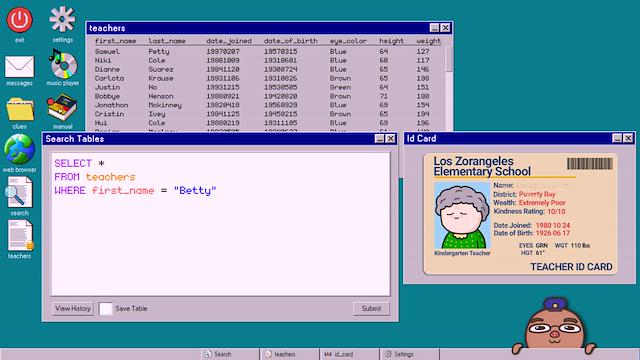Screen dimensions: 640x360
Task: Open the search magnifier desktop icon
Action: click(19, 192)
